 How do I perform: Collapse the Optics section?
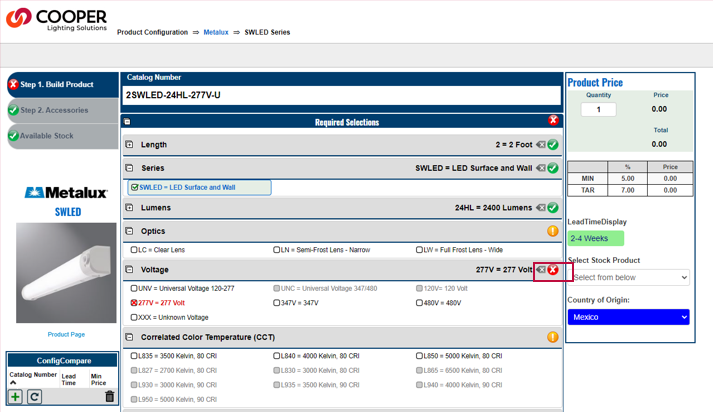click(x=129, y=231)
